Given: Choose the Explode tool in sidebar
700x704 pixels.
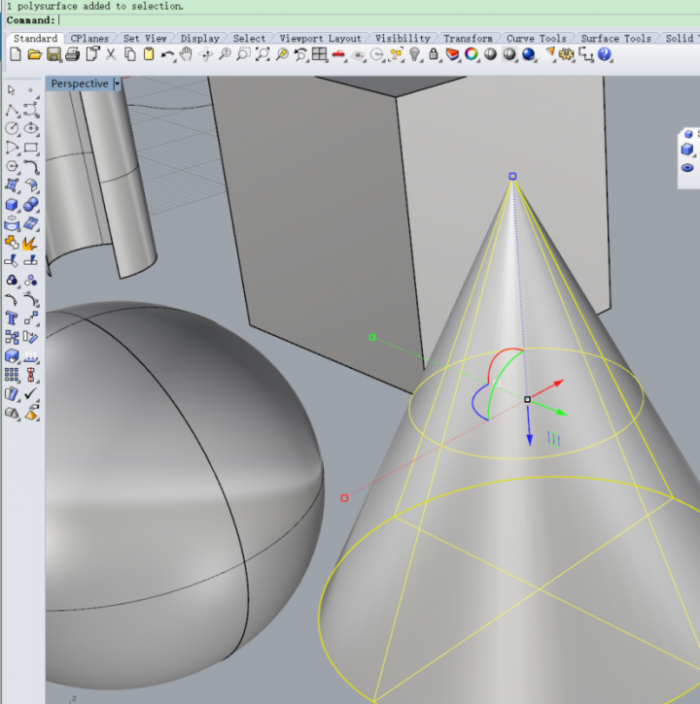Looking at the screenshot, I should tap(30, 243).
